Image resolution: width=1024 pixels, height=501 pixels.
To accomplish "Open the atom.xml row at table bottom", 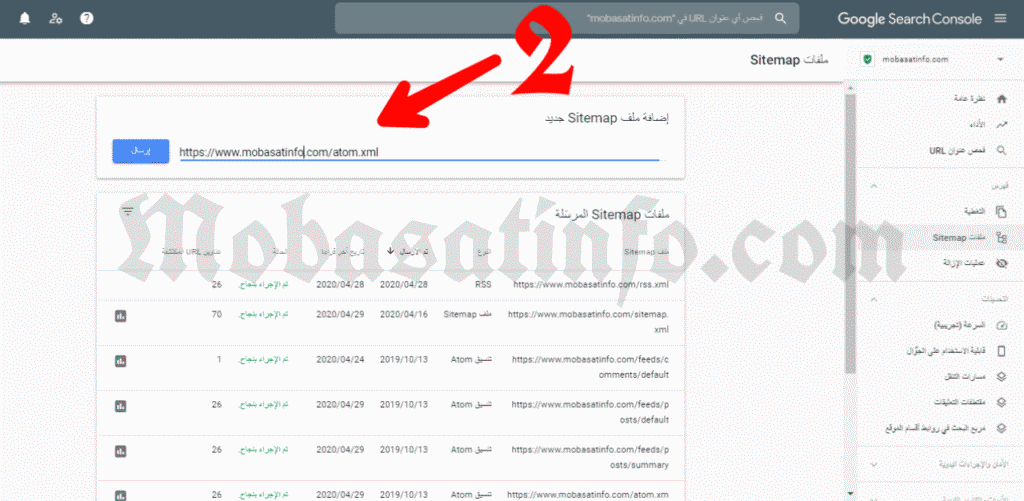I will 391,491.
